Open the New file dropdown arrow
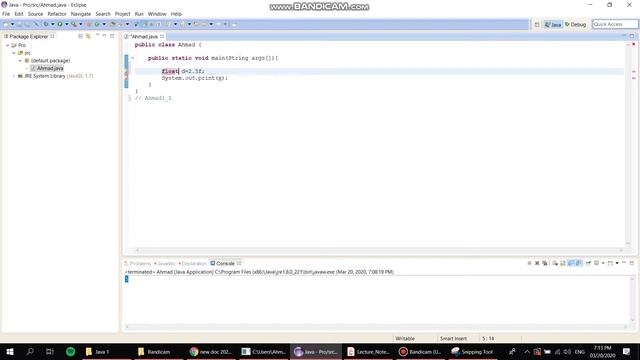640x360 pixels. [x=13, y=24]
